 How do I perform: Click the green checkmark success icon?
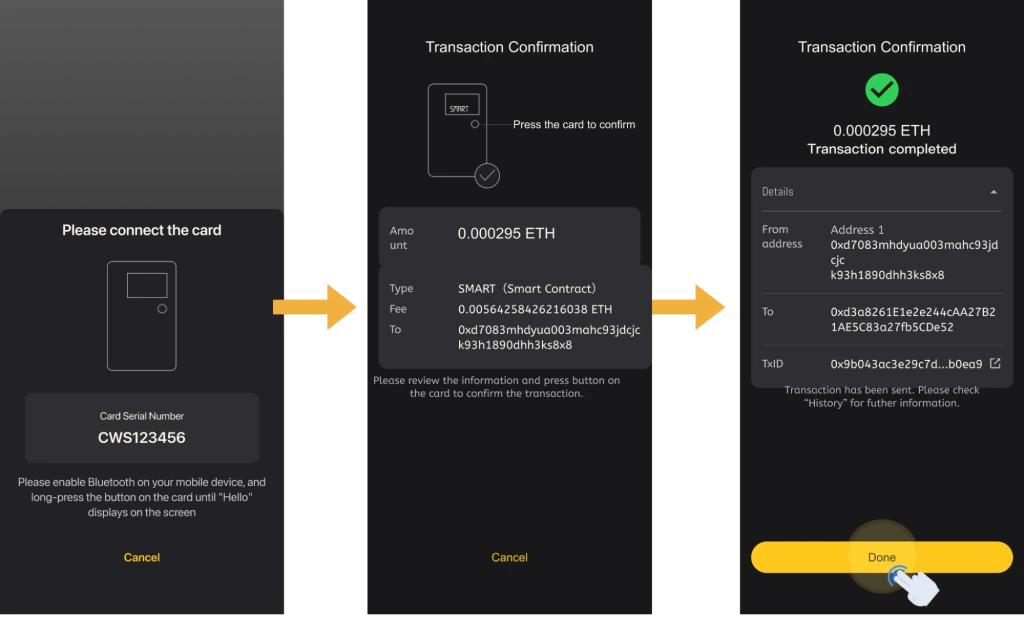[x=882, y=89]
